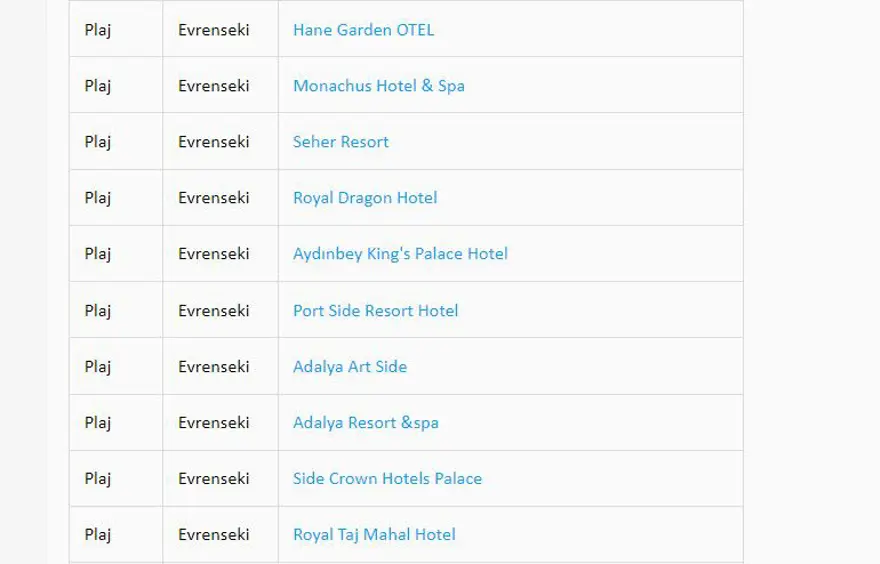Click Evrenseki cell in Royal Taj Mahal row
Image resolution: width=880 pixels, height=564 pixels.
coord(213,535)
